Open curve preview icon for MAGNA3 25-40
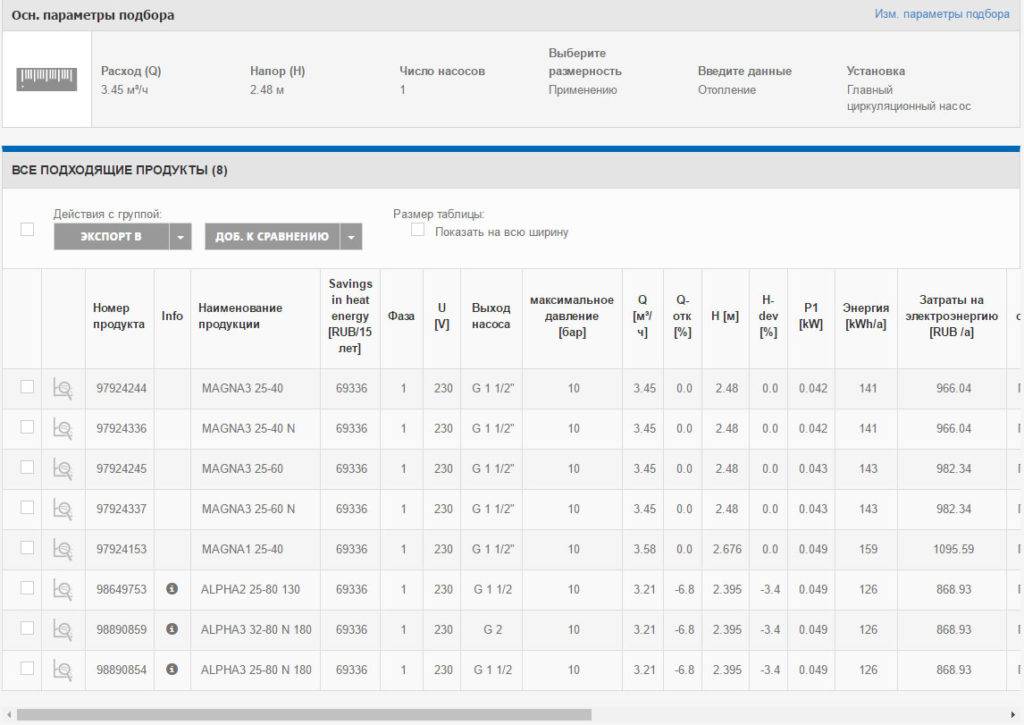The width and height of the screenshot is (1024, 725). (62, 389)
